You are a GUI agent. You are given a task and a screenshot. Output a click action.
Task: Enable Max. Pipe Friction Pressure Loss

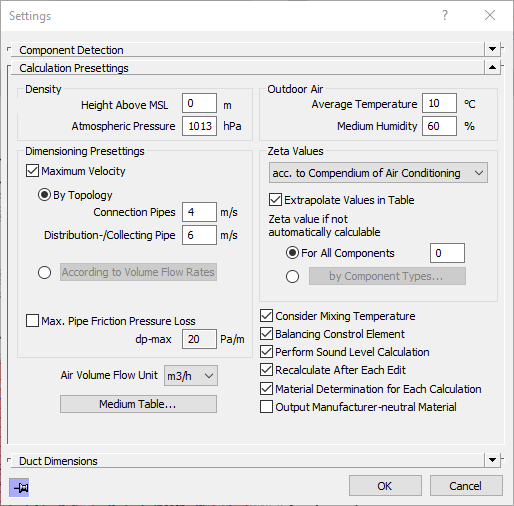[32, 321]
